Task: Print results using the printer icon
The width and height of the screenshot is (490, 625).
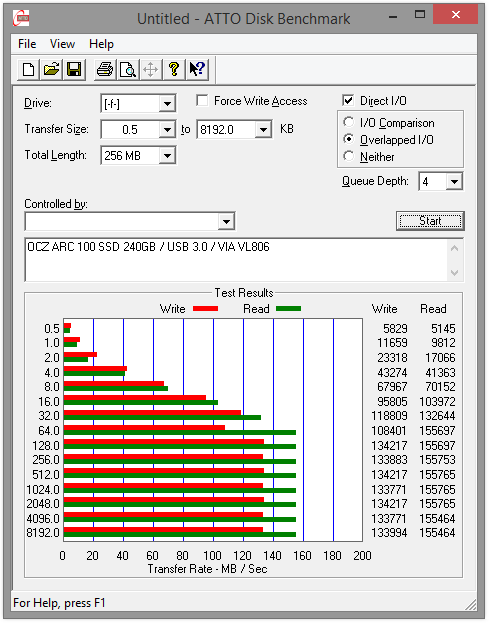Action: pos(105,69)
